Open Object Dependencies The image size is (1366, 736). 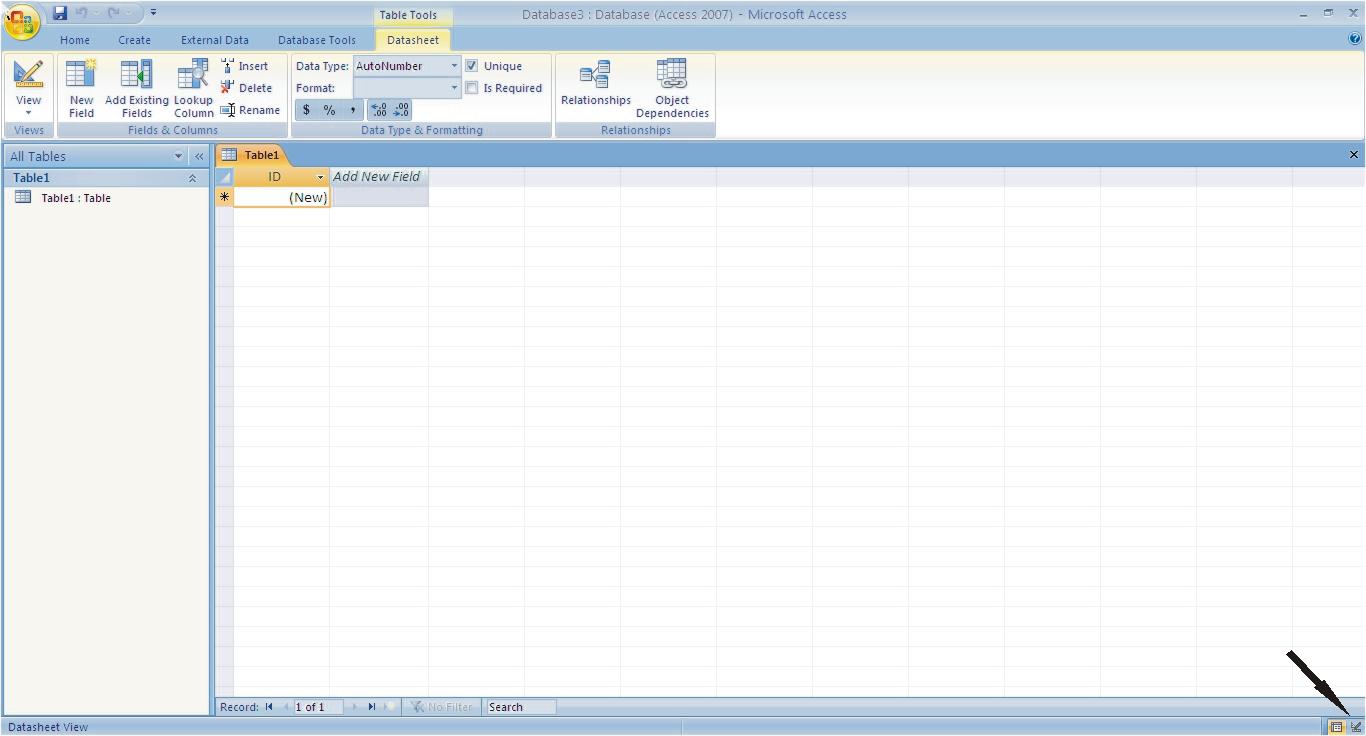(x=672, y=88)
